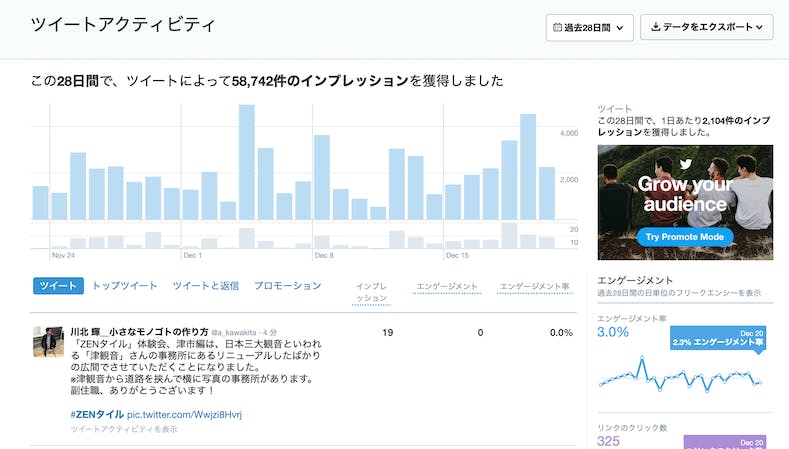Click the Twitter bird logo in the promo banner
This screenshot has width=789, height=449.
(x=685, y=164)
